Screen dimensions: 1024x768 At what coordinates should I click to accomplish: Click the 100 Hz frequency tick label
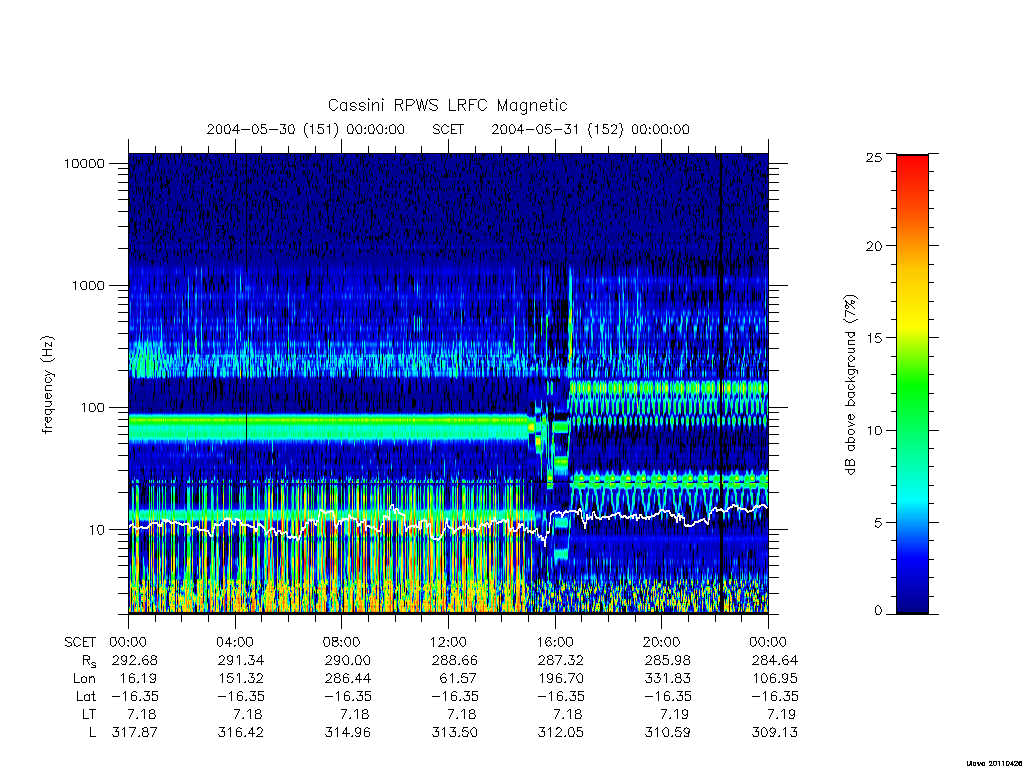(x=91, y=408)
